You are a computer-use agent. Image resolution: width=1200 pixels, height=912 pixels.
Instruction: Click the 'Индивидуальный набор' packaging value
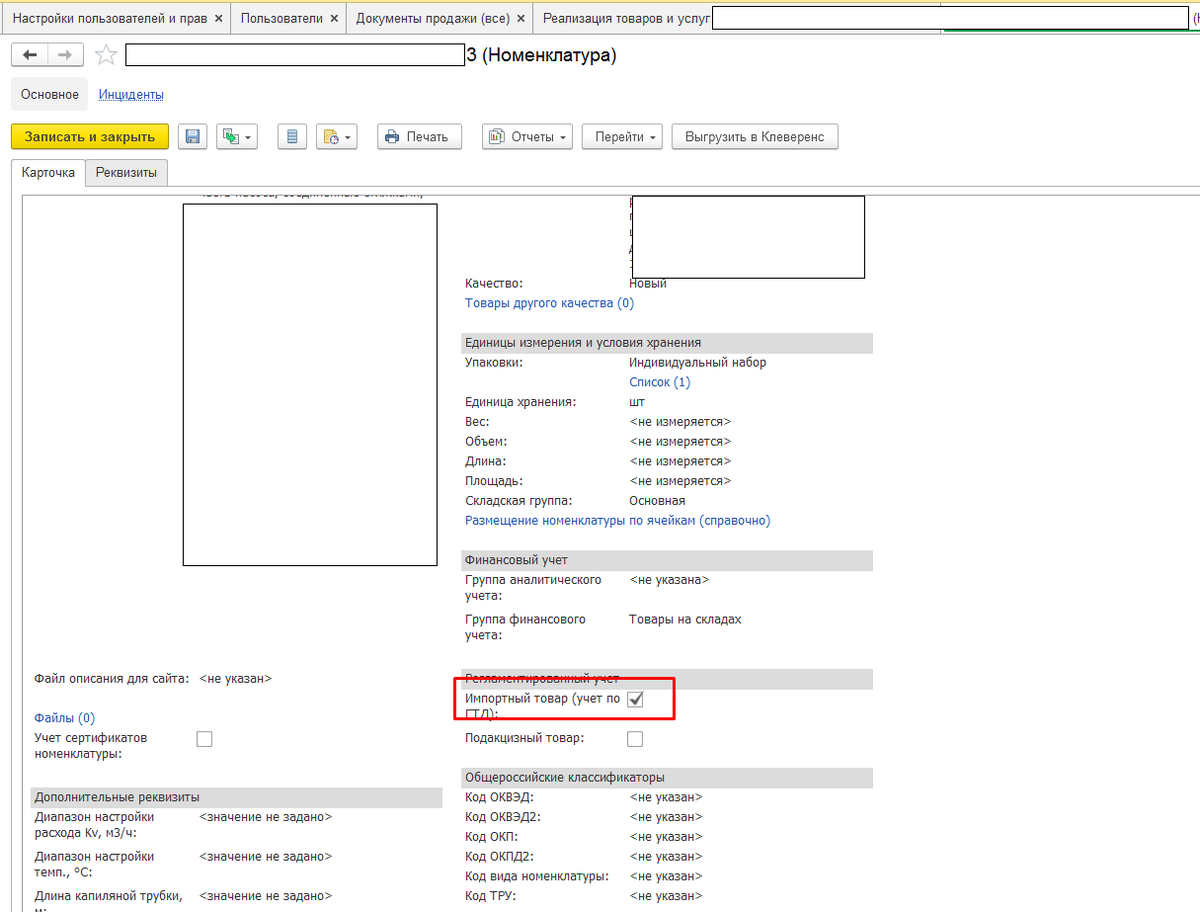click(x=698, y=363)
